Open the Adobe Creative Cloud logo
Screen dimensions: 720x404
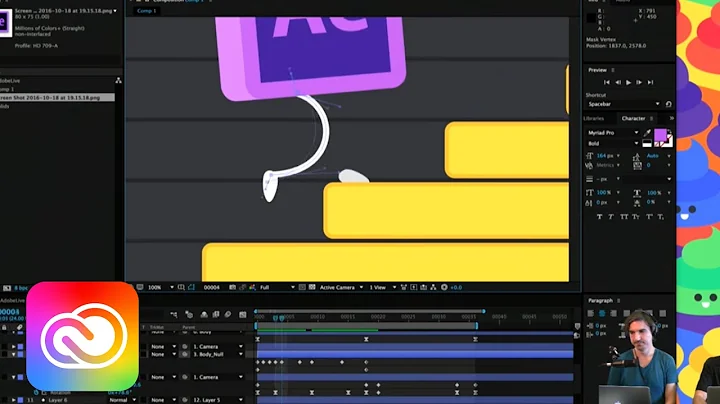(x=83, y=336)
